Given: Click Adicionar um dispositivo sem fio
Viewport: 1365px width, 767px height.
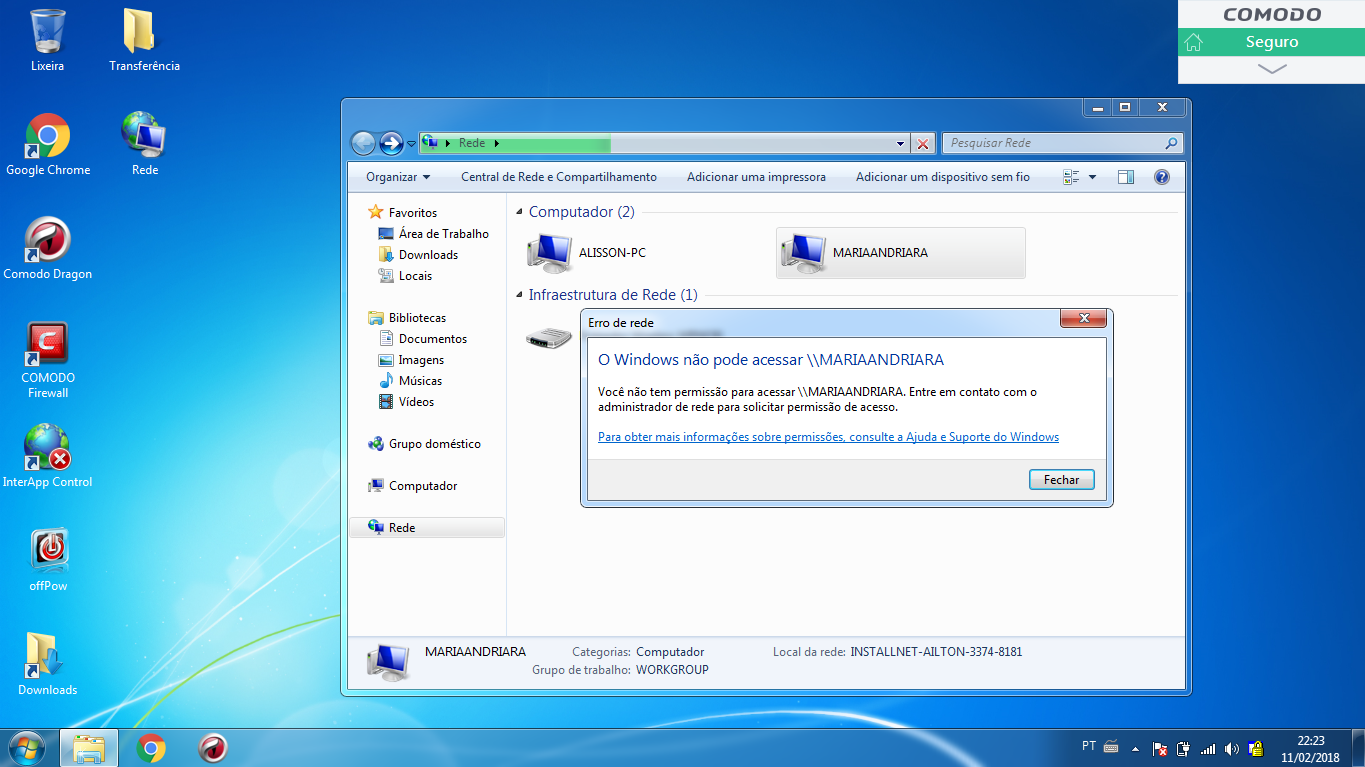Looking at the screenshot, I should pos(942,177).
